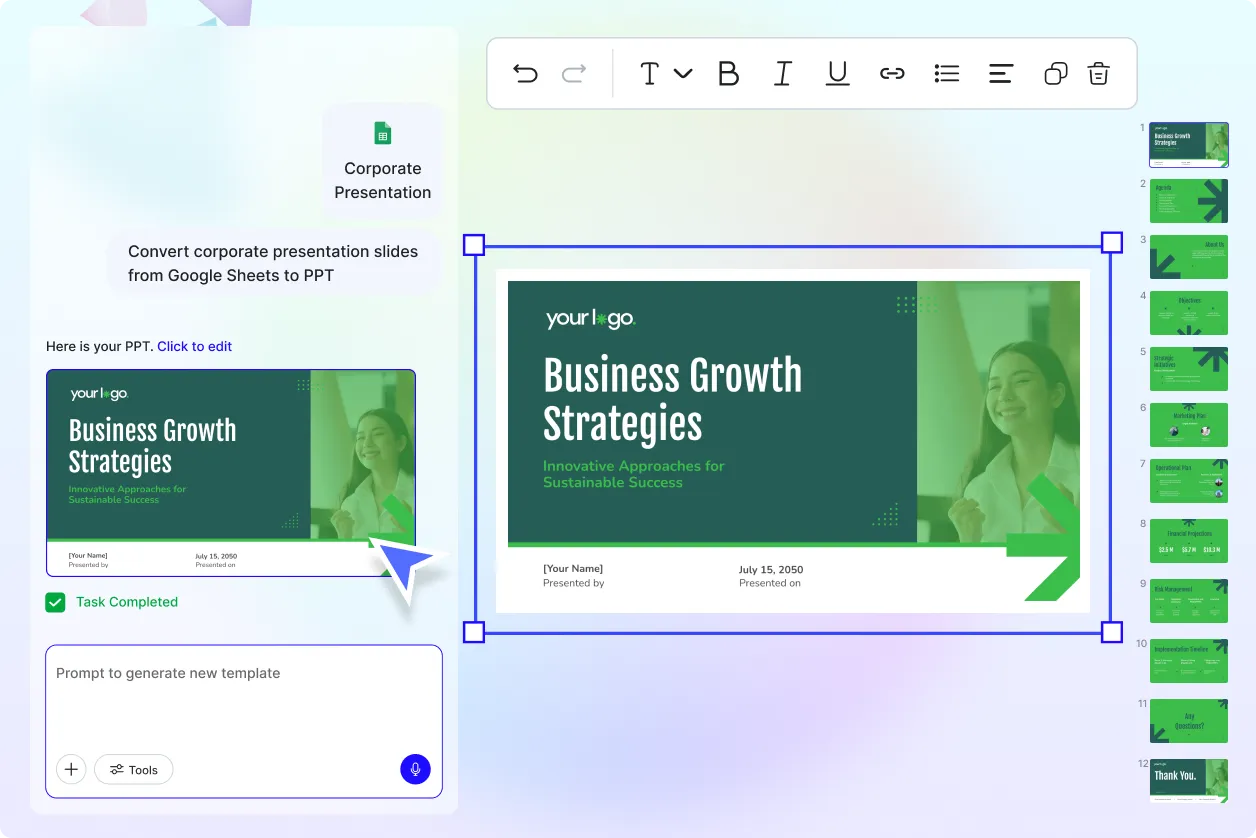Select slide 6 Marketing Plan thumbnail
The width and height of the screenshot is (1256, 838).
click(1189, 425)
